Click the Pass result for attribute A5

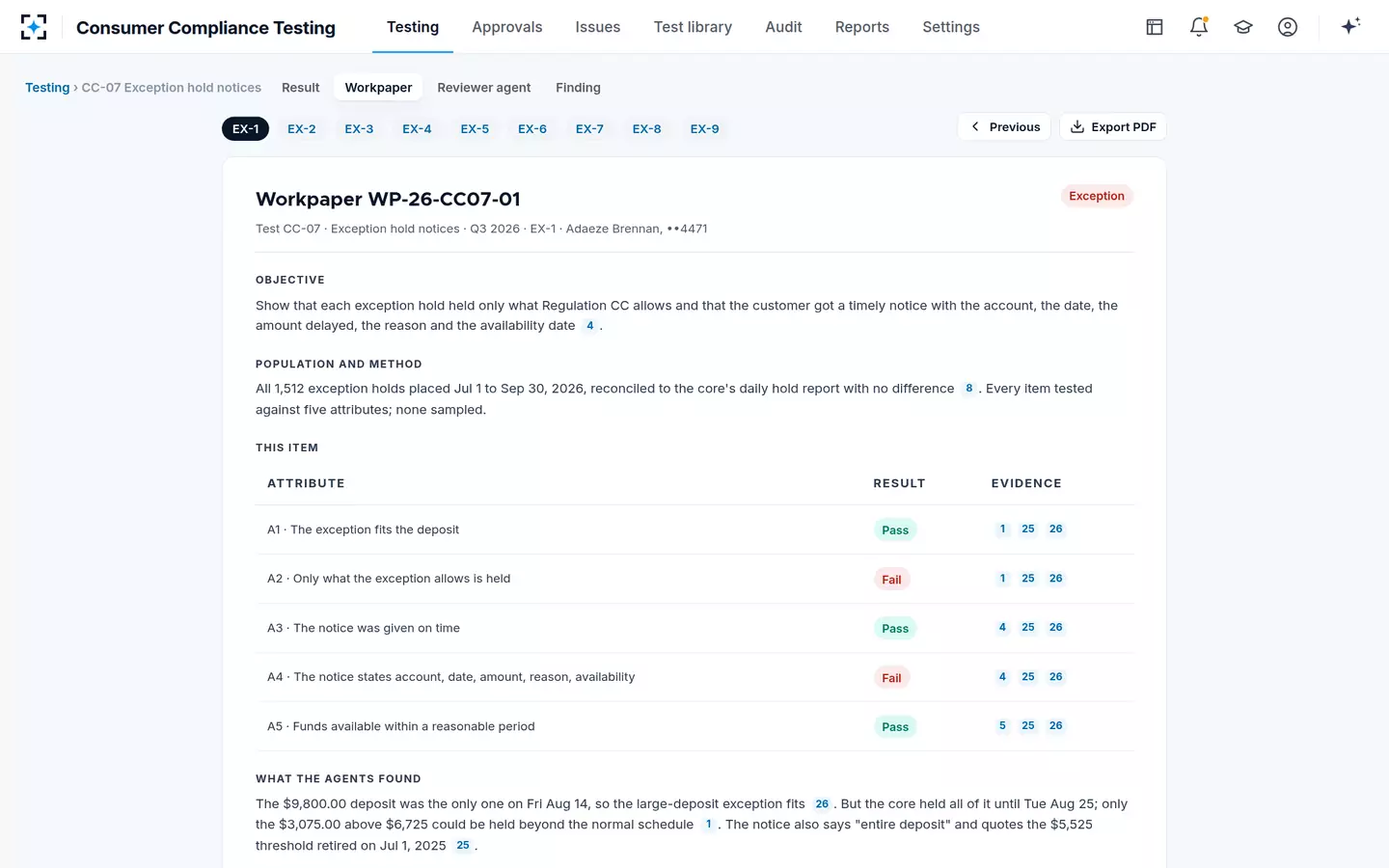895,727
